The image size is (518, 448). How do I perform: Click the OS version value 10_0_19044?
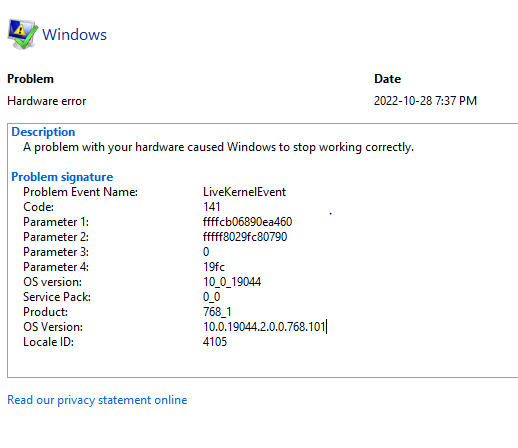click(232, 282)
